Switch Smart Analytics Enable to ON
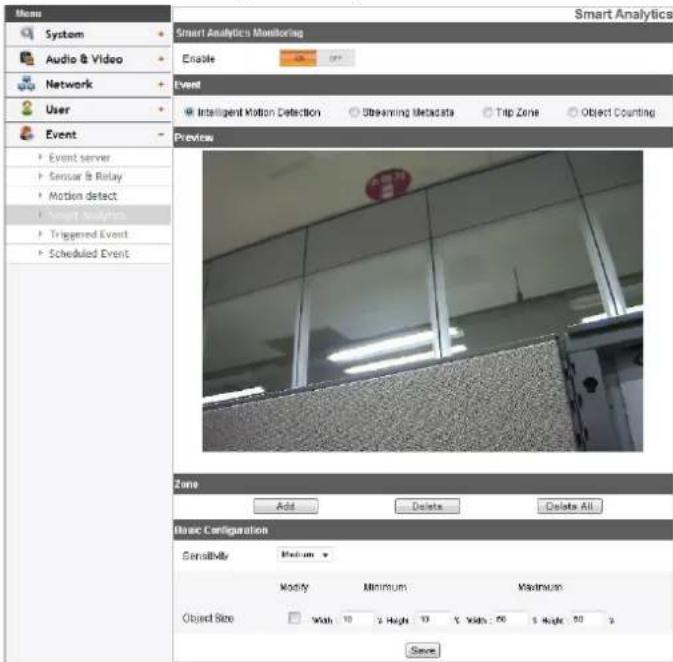The width and height of the screenshot is (673, 662). pyautogui.click(x=298, y=58)
